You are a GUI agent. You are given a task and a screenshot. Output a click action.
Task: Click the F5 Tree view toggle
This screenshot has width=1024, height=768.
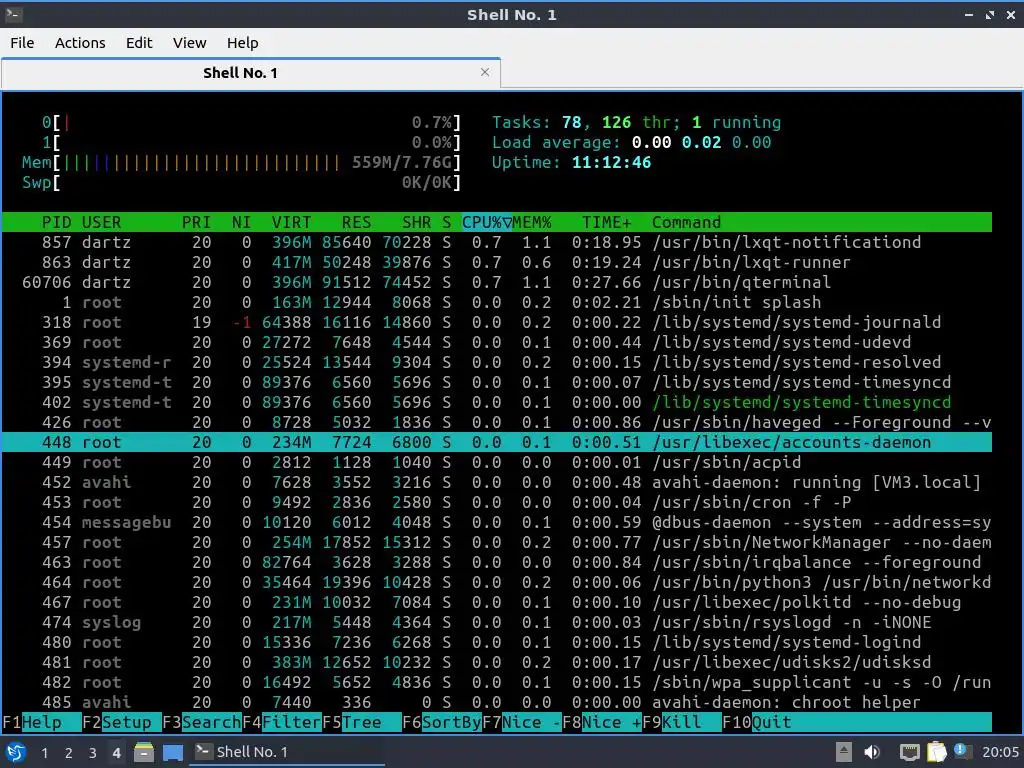click(362, 722)
